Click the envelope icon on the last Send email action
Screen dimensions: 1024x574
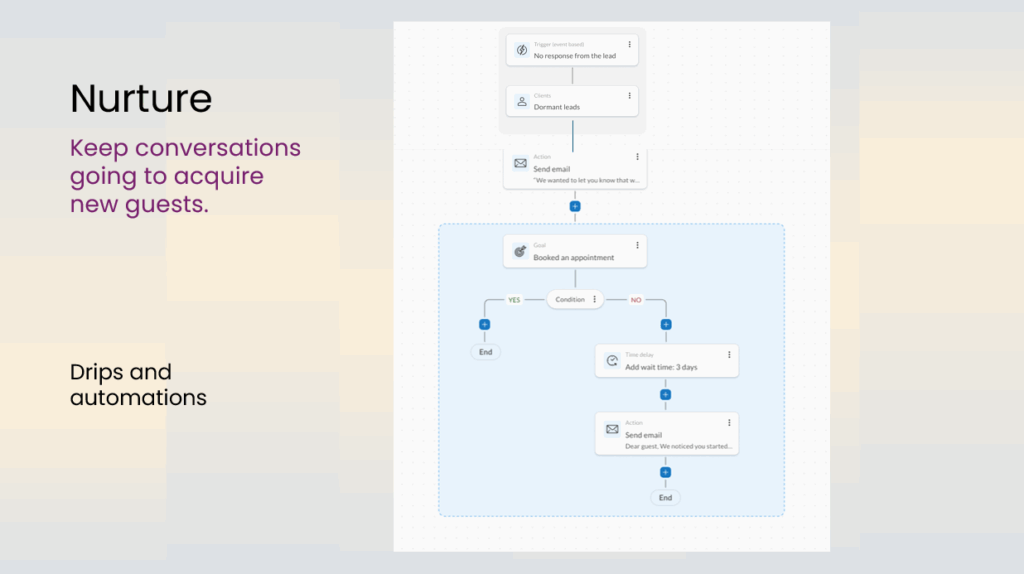[612, 429]
